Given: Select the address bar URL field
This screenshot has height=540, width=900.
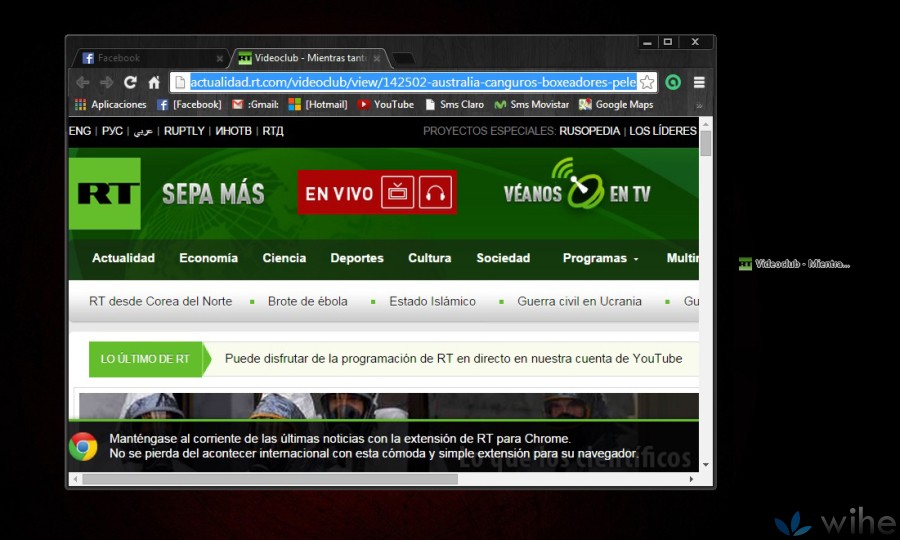Looking at the screenshot, I should (x=413, y=82).
